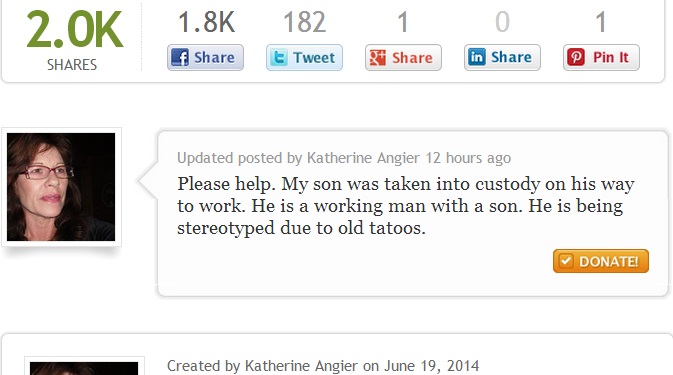Click the Facebook logo icon
Screen dimensions: 673x375
[x=180, y=57]
